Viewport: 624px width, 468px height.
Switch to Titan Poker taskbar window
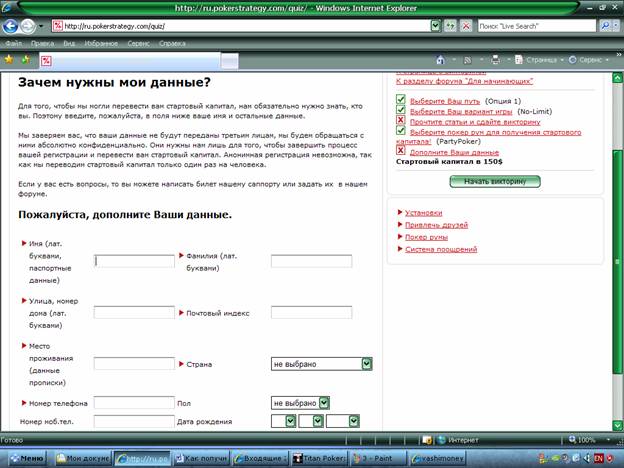coord(319,458)
